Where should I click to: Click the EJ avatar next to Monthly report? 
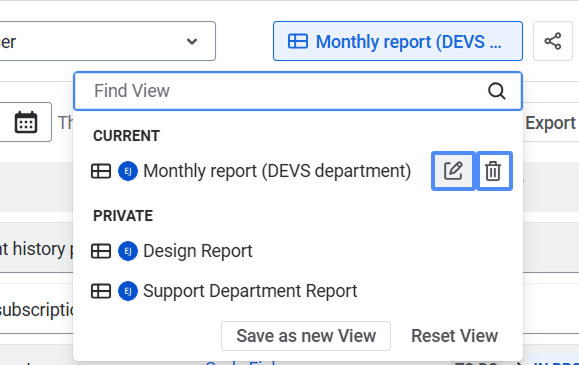click(x=128, y=171)
